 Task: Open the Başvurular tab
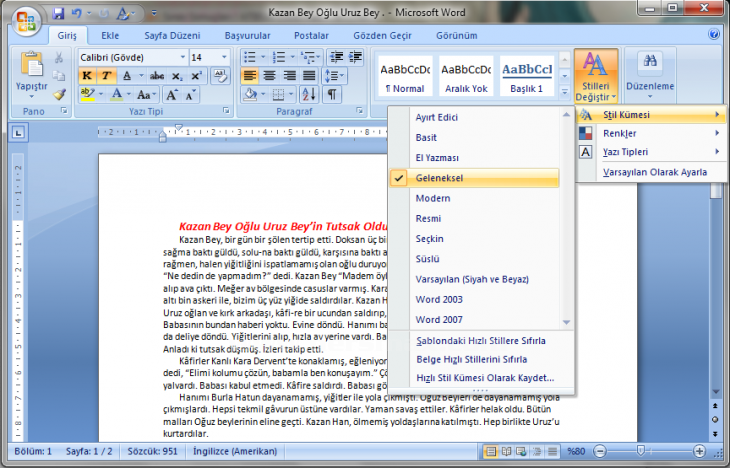[247, 35]
